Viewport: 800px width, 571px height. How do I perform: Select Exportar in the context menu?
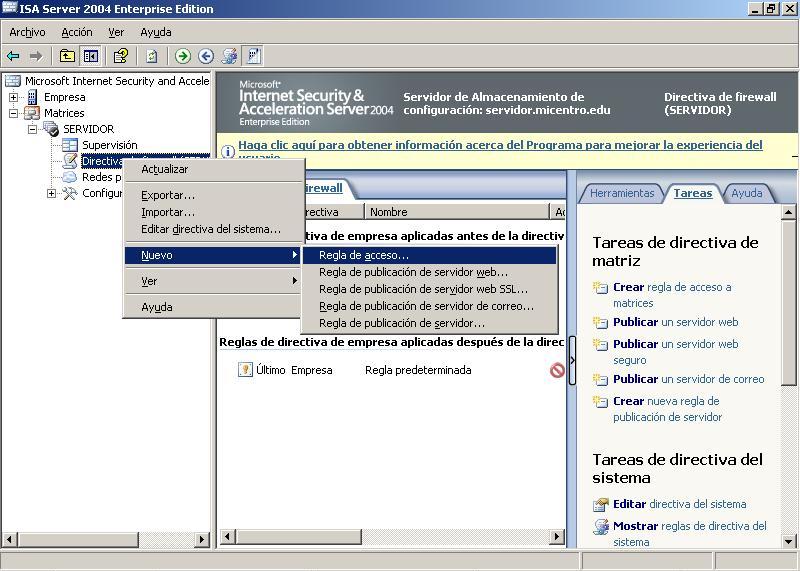(x=168, y=195)
